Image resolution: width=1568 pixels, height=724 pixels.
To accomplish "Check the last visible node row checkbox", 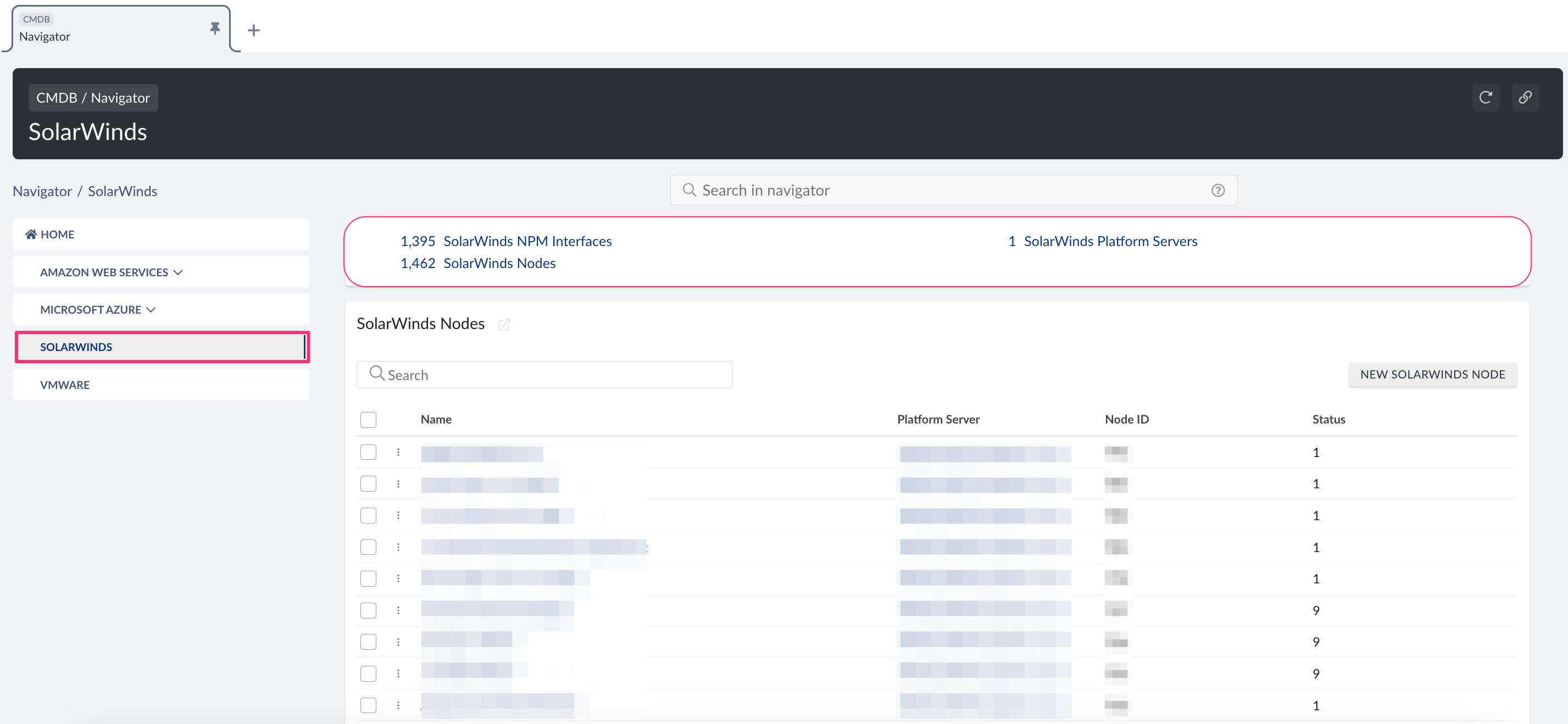I will (368, 705).
